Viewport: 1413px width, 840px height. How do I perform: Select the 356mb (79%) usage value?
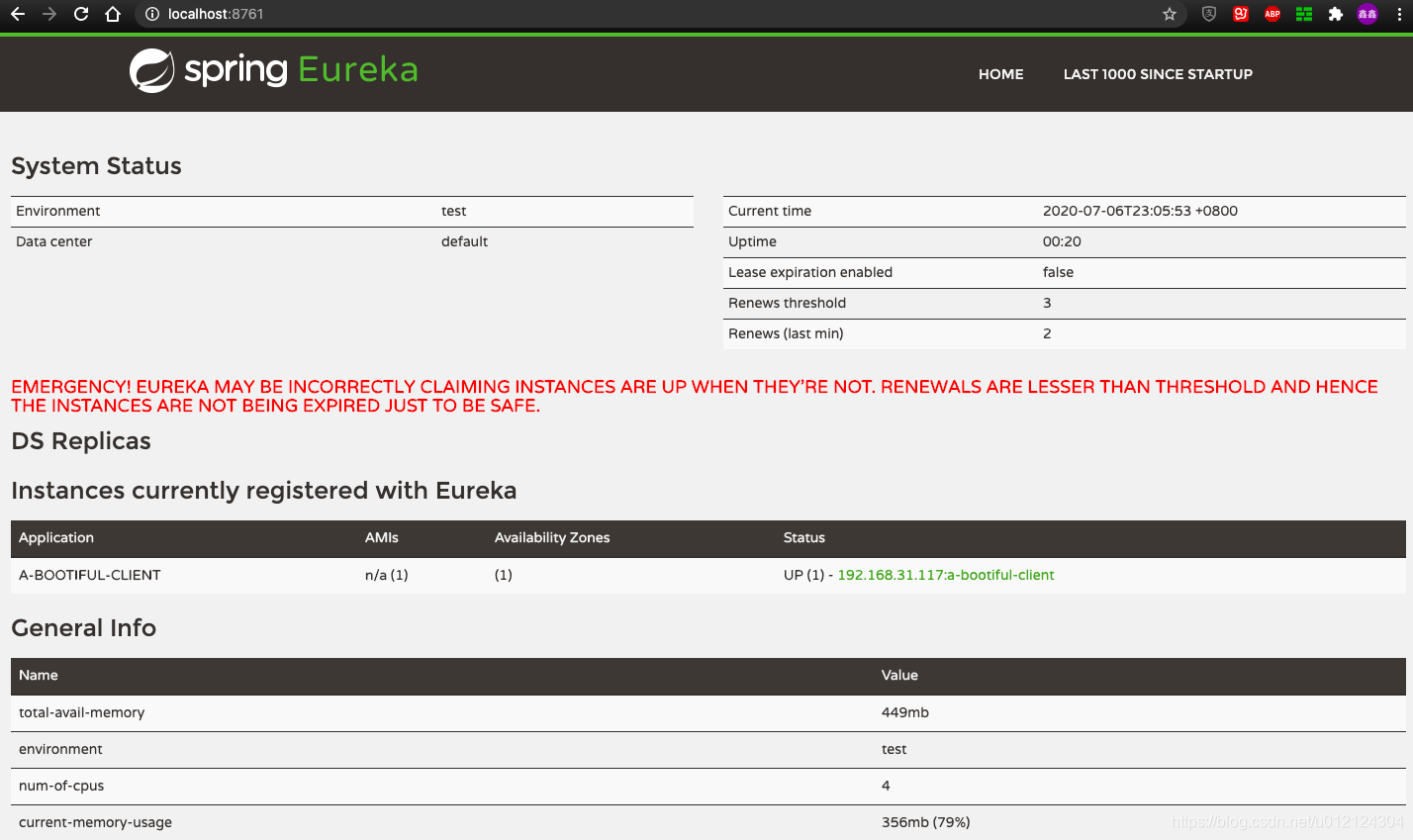926,822
